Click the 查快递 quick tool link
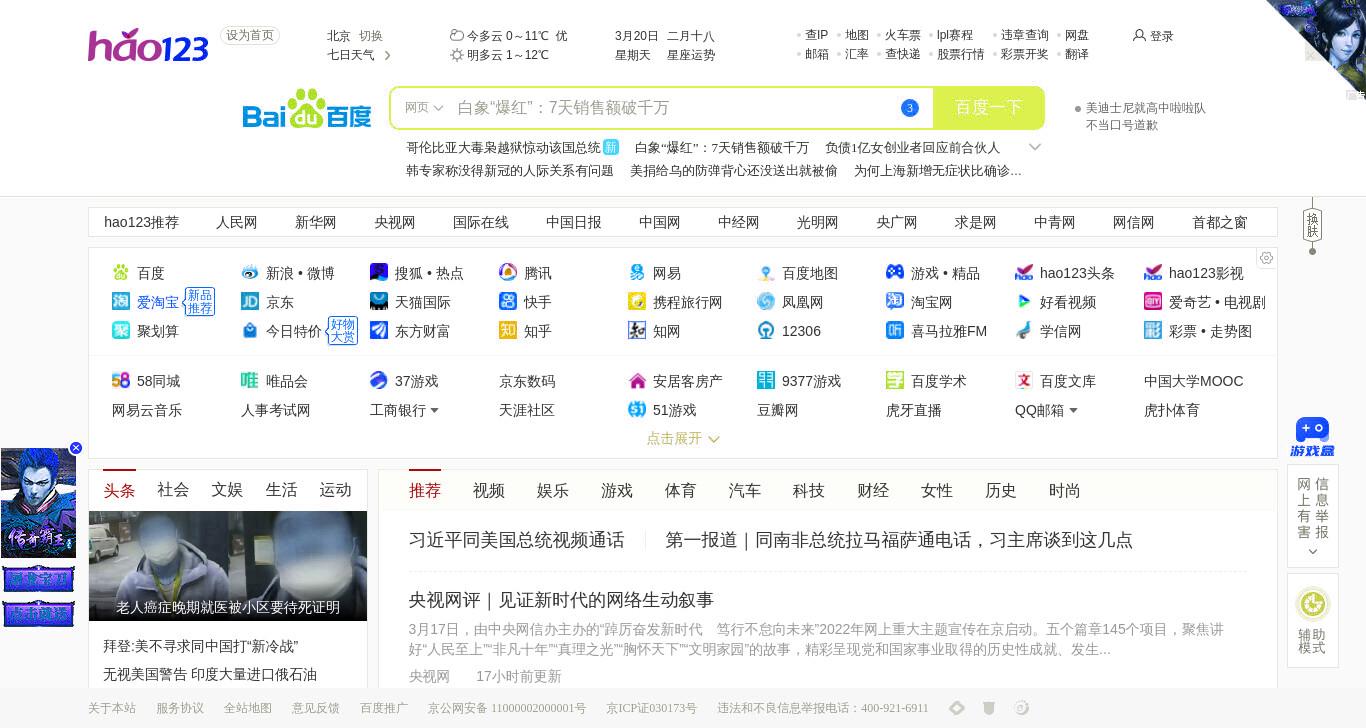The height and width of the screenshot is (728, 1366). (x=903, y=54)
